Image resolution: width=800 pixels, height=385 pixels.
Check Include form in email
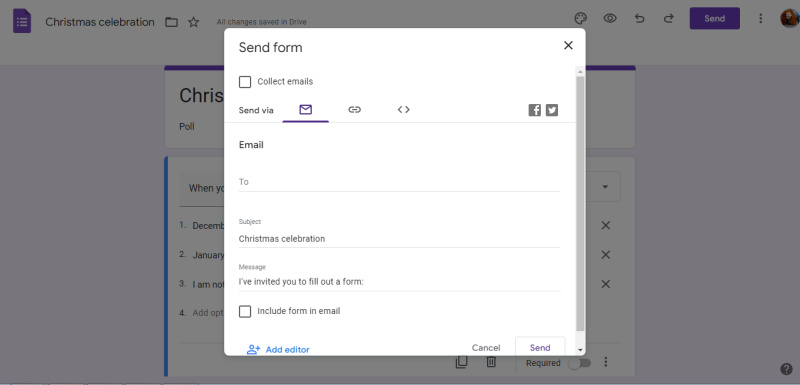pyautogui.click(x=245, y=311)
